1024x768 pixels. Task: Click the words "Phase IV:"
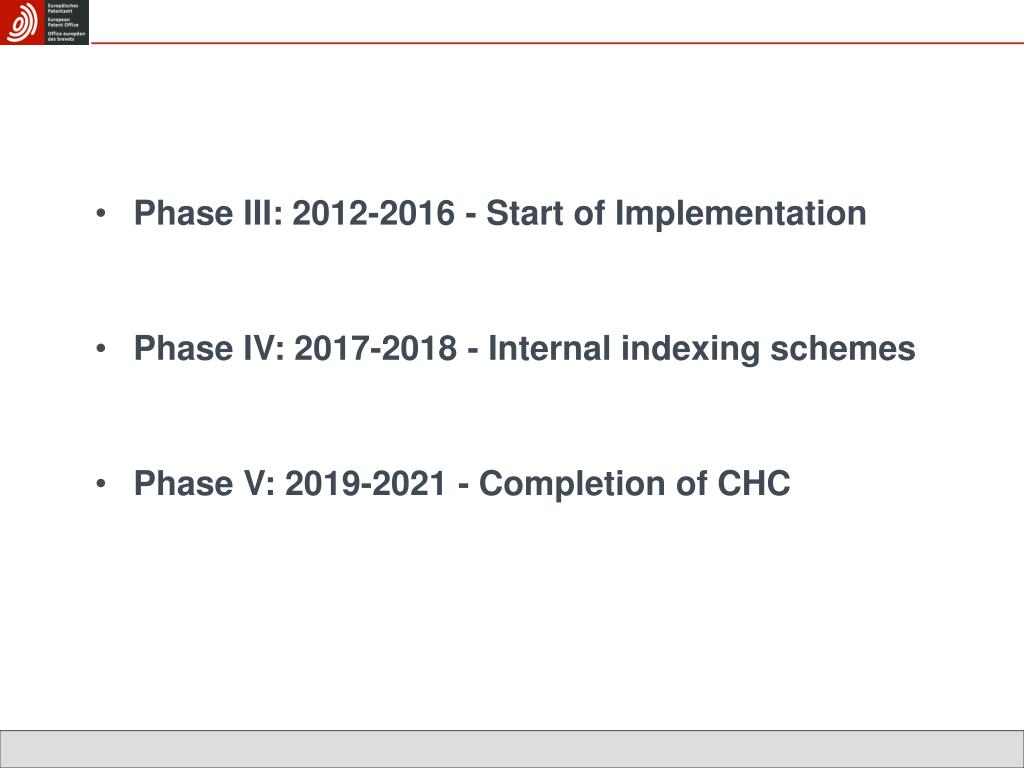210,348
